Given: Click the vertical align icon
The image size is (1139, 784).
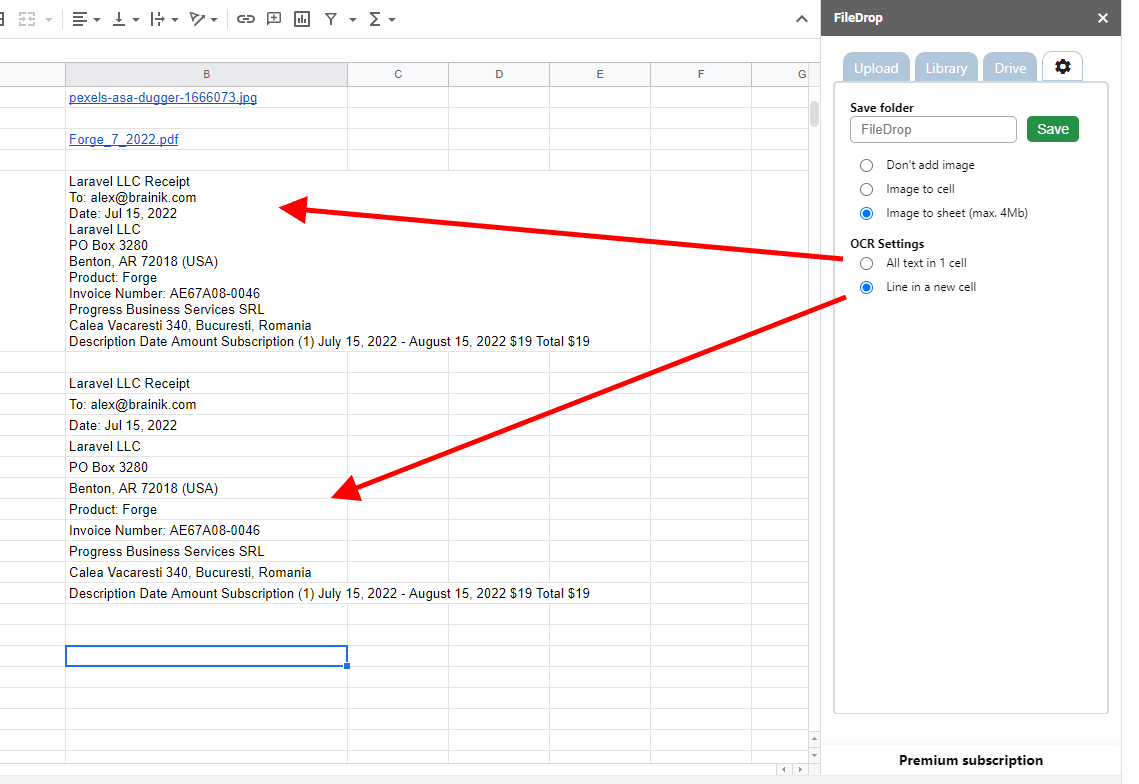Looking at the screenshot, I should [119, 20].
